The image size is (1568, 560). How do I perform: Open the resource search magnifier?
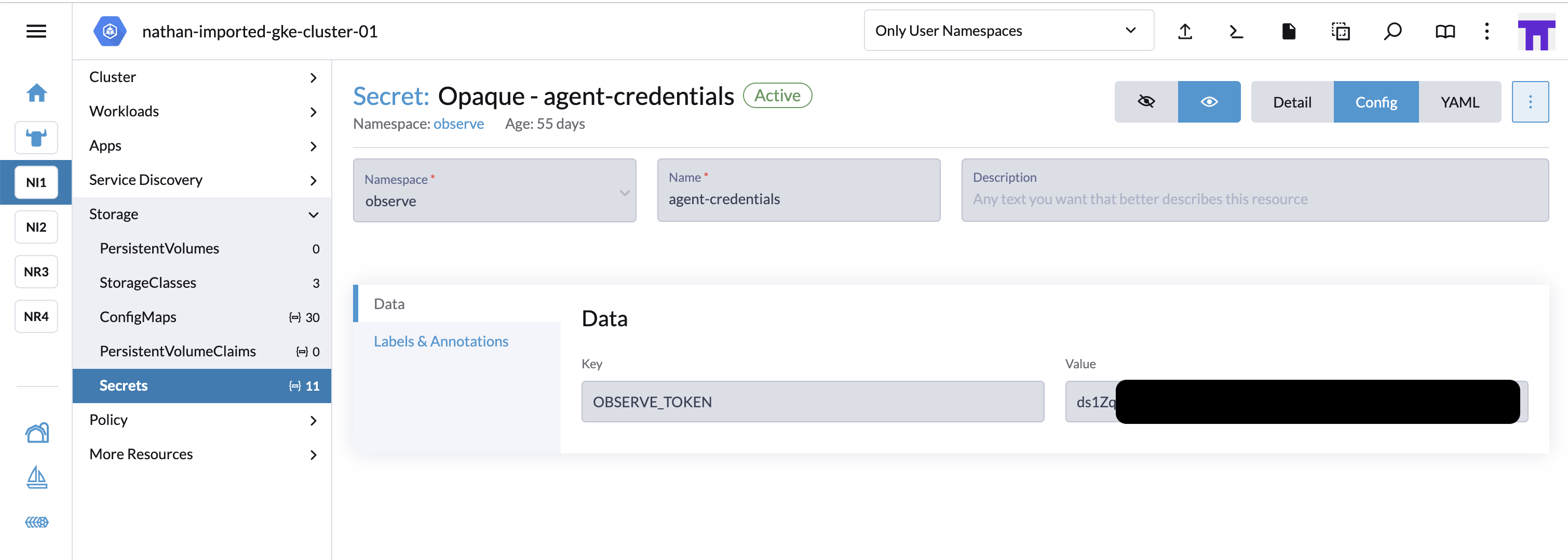(x=1393, y=31)
